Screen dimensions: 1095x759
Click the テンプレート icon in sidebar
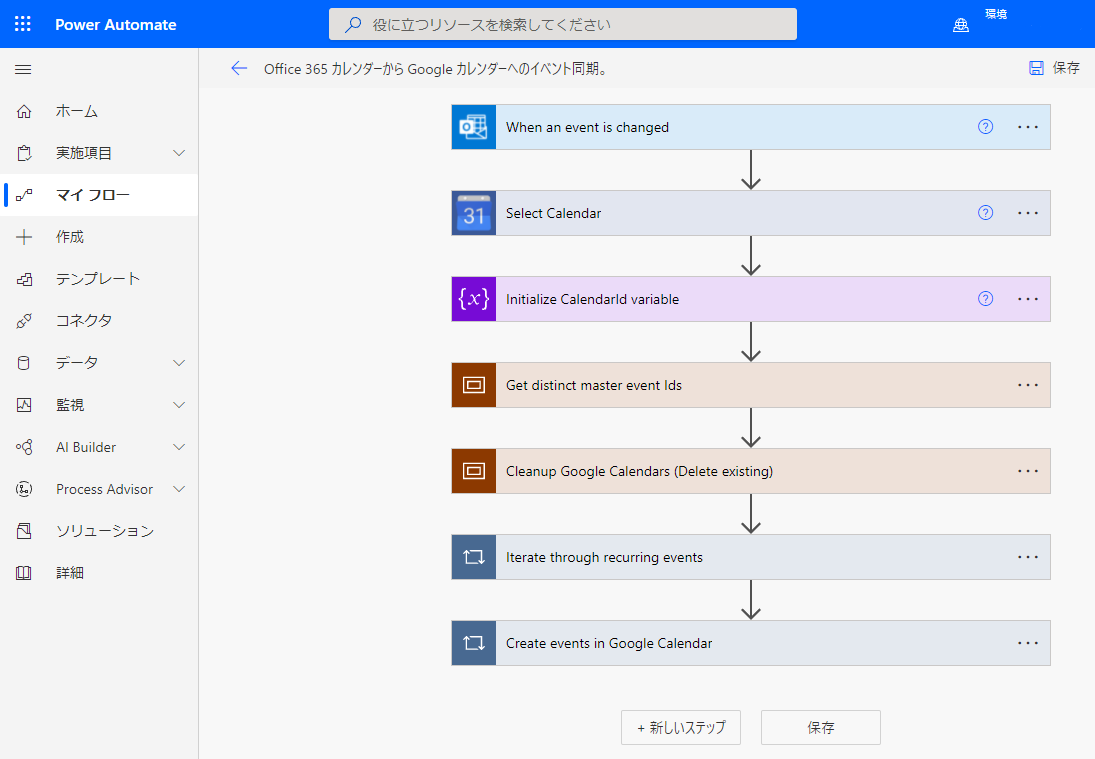[x=24, y=279]
